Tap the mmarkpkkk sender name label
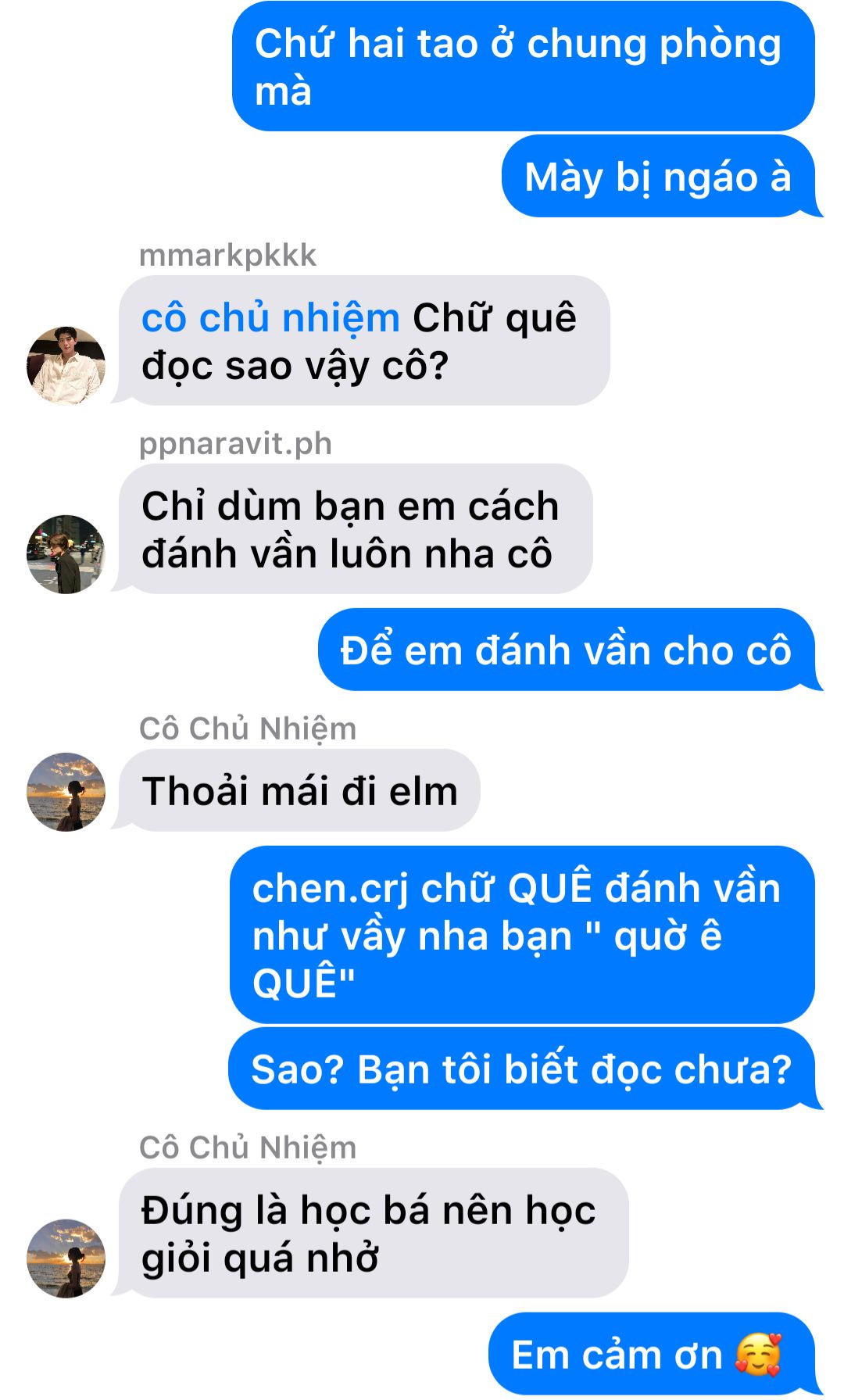The width and height of the screenshot is (844, 1400). pos(227,256)
